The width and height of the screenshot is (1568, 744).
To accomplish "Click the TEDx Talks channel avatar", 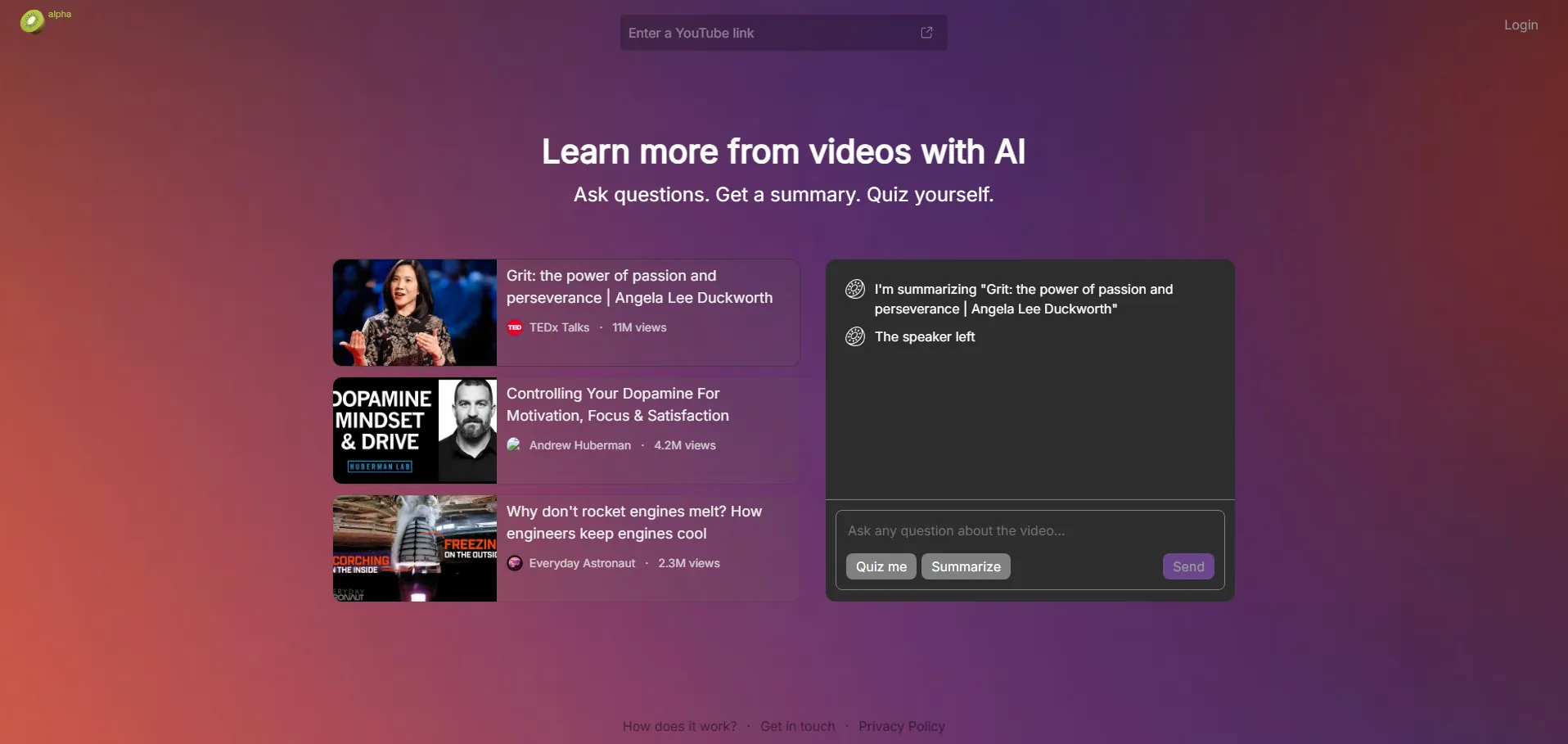I will [x=515, y=327].
